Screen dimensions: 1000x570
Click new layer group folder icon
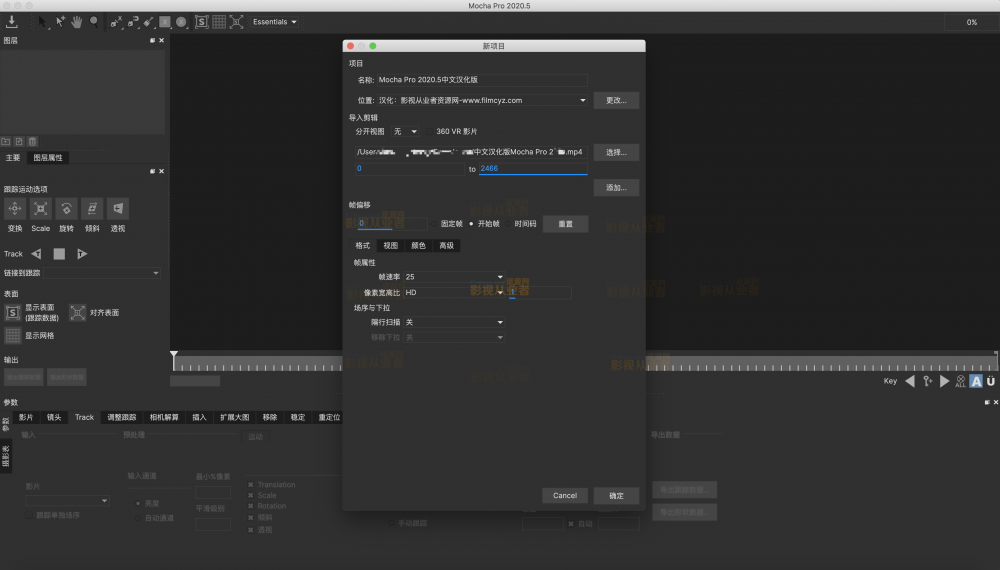point(6,142)
